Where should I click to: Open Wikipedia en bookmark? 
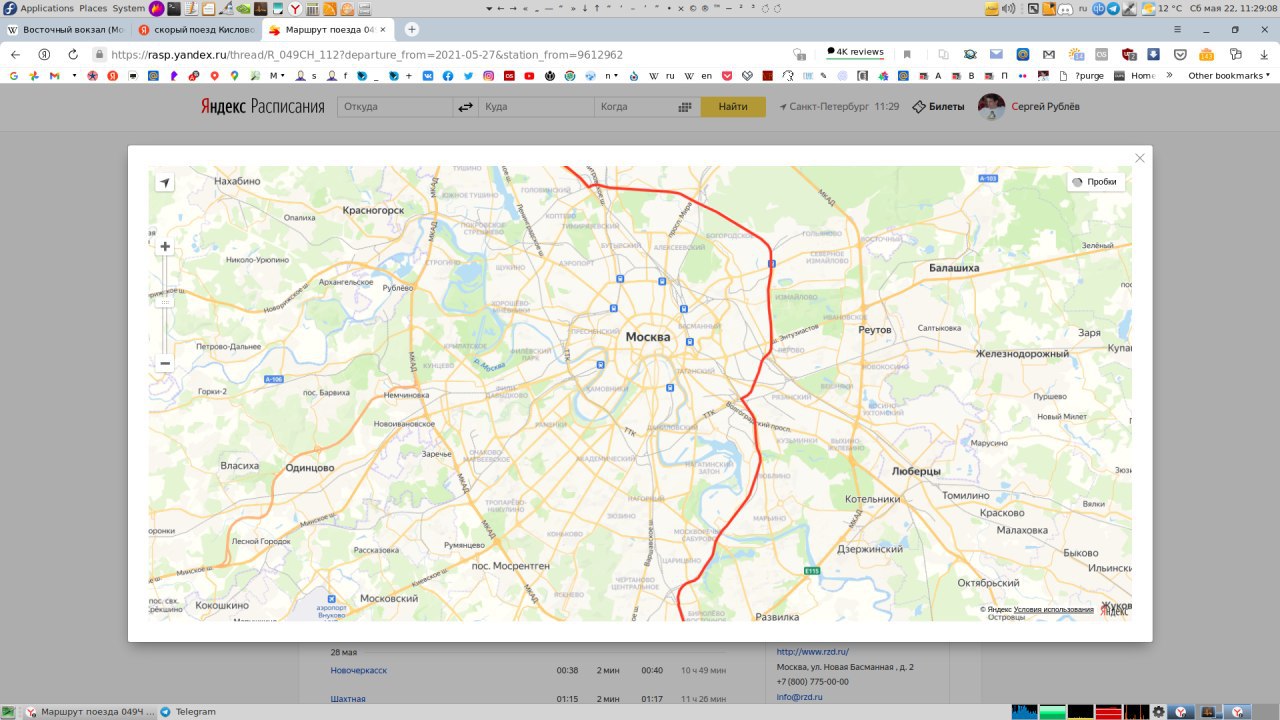[x=697, y=76]
